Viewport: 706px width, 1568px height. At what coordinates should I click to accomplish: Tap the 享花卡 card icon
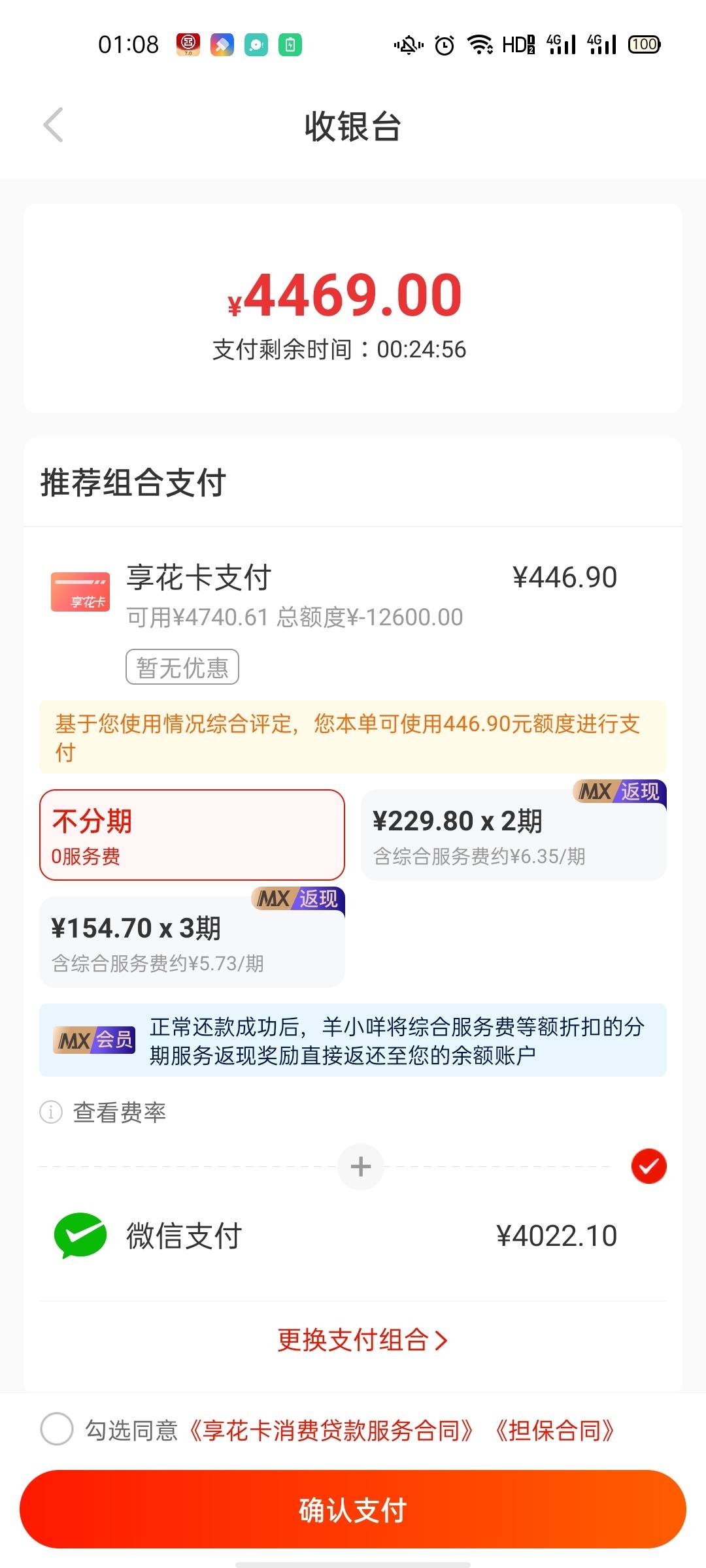[x=80, y=591]
